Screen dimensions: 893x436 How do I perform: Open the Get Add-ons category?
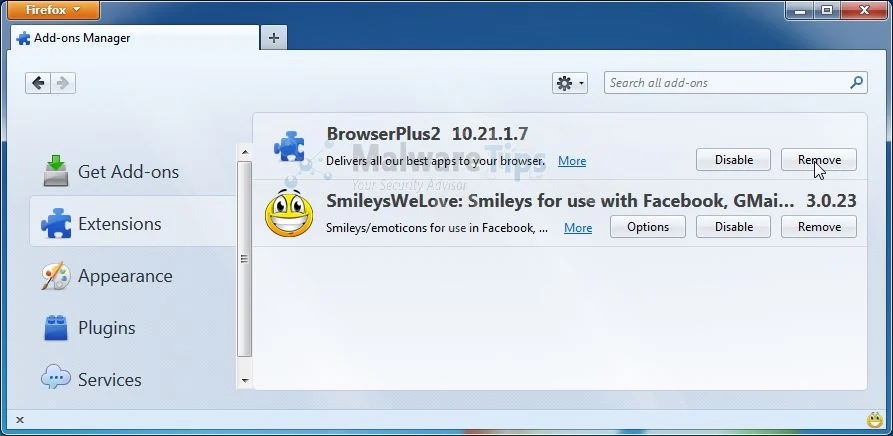point(133,171)
